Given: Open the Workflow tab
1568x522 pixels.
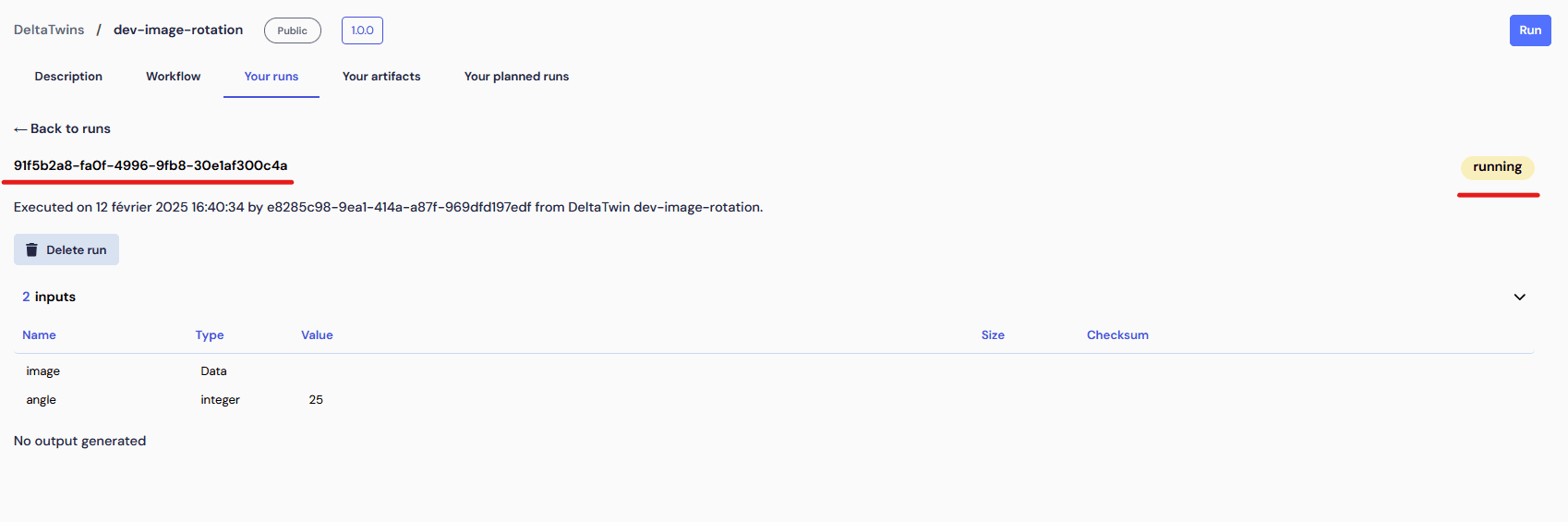Looking at the screenshot, I should click(x=173, y=77).
